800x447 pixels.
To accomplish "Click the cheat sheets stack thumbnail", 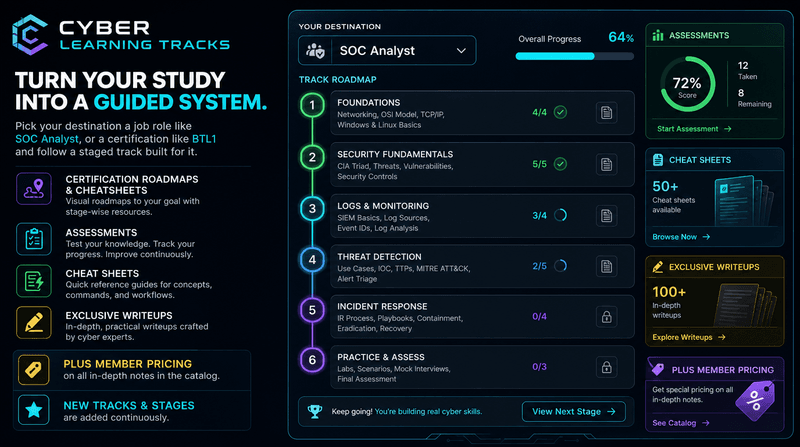I will [744, 201].
